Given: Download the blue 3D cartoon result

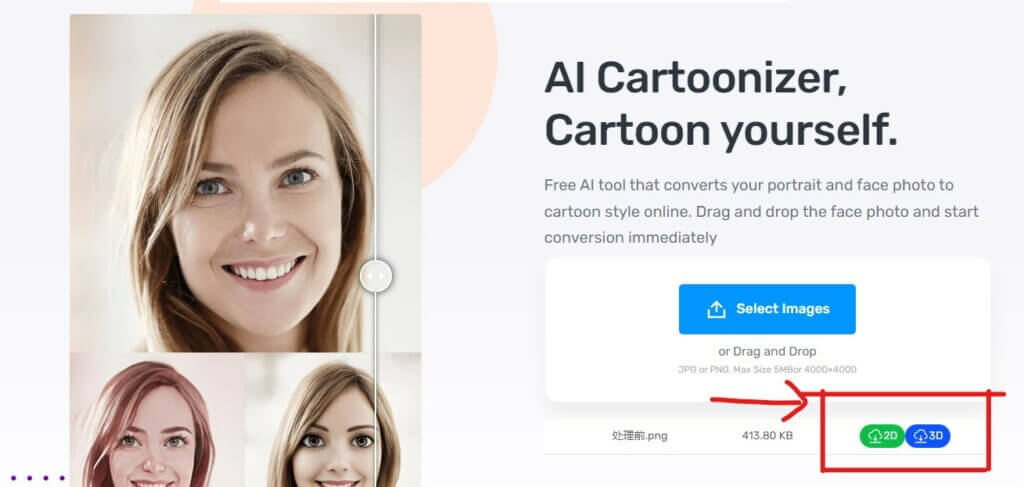Looking at the screenshot, I should click(927, 435).
